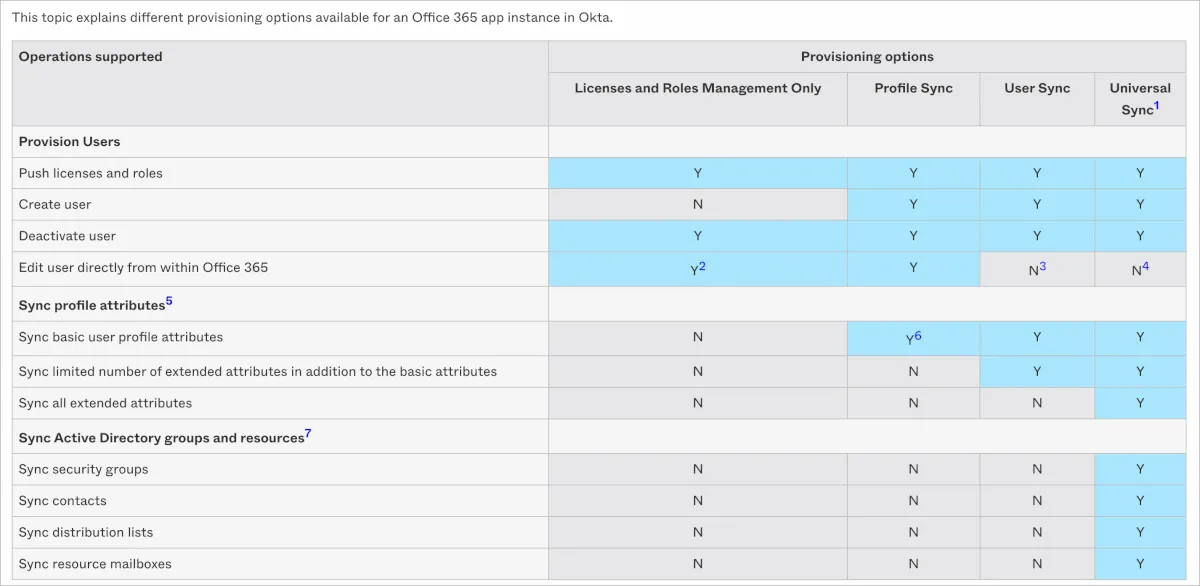Viewport: 1200px width, 586px height.
Task: Select the Sync all extended attributes label
Action: pyautogui.click(x=105, y=403)
